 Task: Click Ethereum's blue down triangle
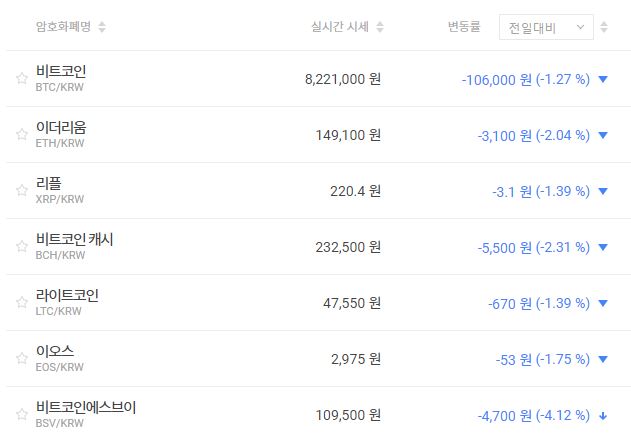[x=602, y=135]
